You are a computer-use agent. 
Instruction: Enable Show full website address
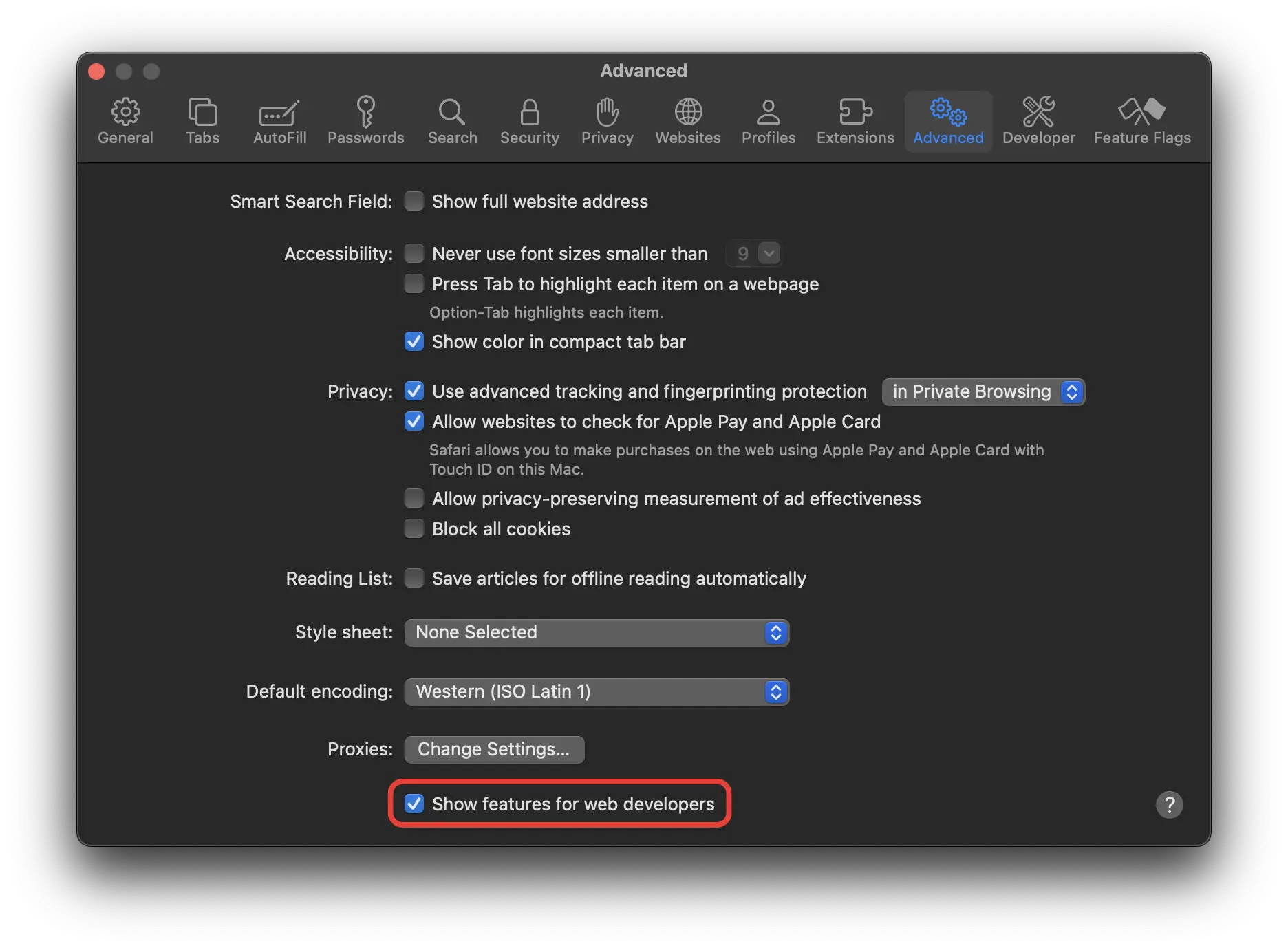pyautogui.click(x=414, y=202)
